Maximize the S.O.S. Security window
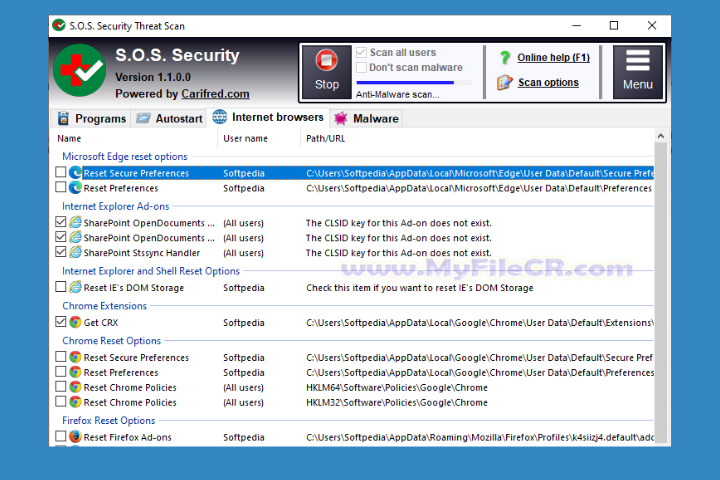Image resolution: width=720 pixels, height=480 pixels. pos(614,26)
